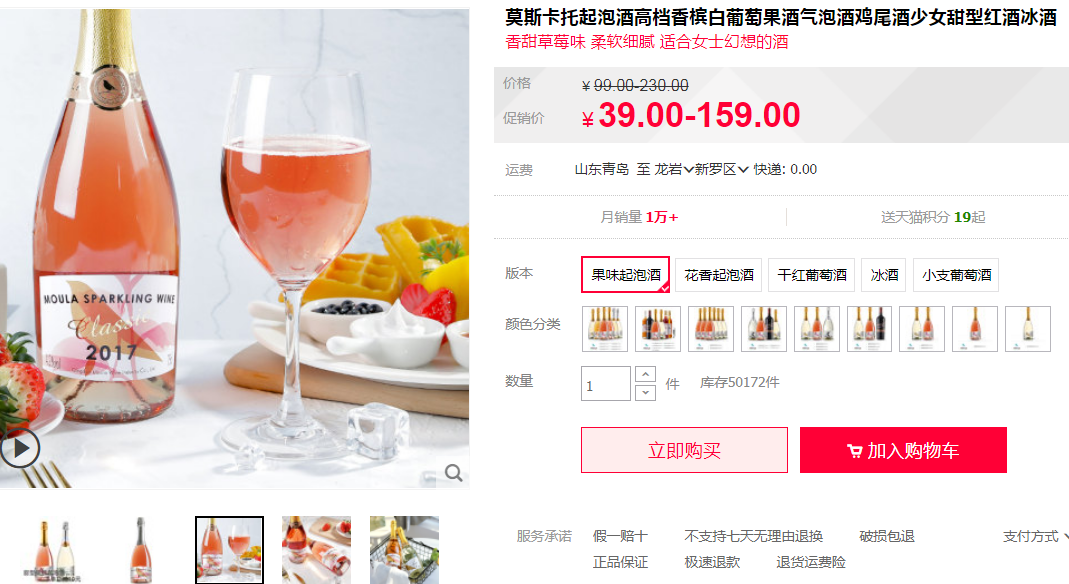
Task: Decrease quantity with the down arrow
Action: pyautogui.click(x=646, y=393)
